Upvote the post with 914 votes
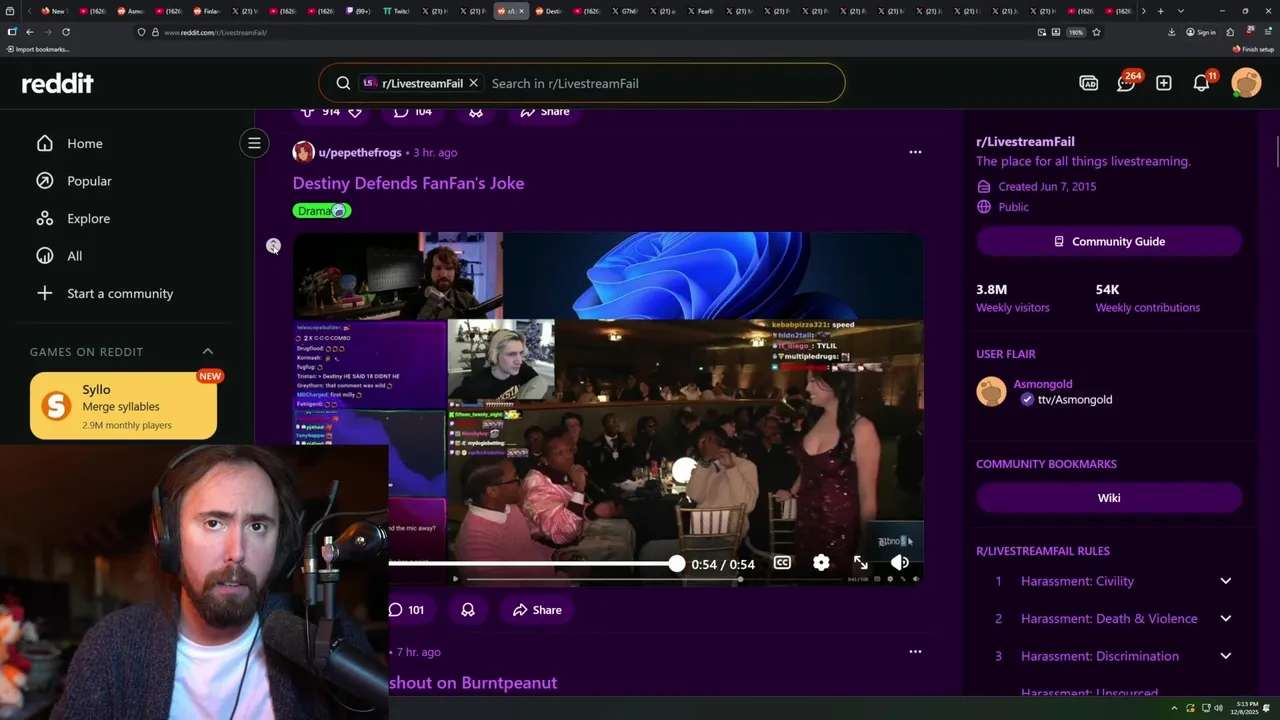The height and width of the screenshot is (720, 1280). (x=307, y=111)
